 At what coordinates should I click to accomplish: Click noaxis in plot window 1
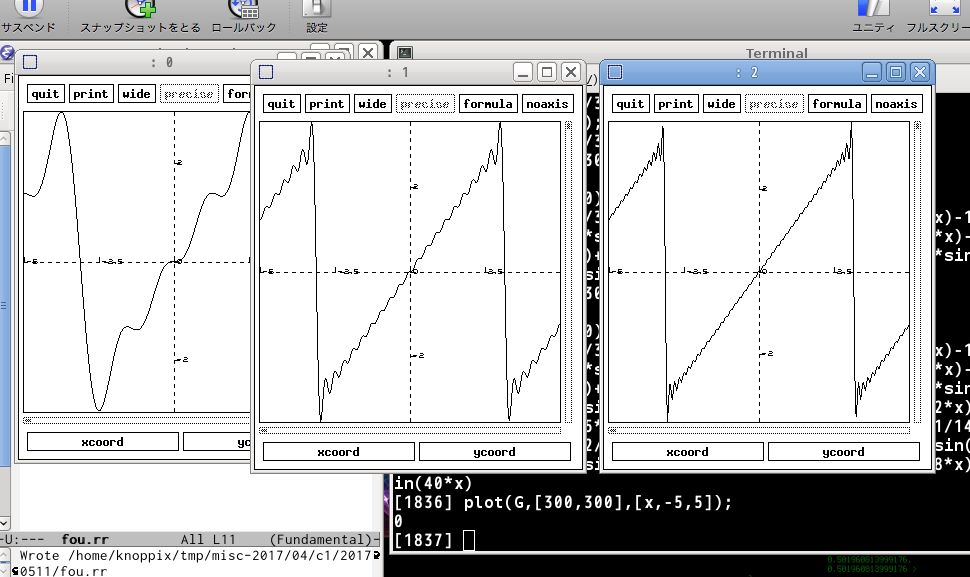tap(547, 104)
